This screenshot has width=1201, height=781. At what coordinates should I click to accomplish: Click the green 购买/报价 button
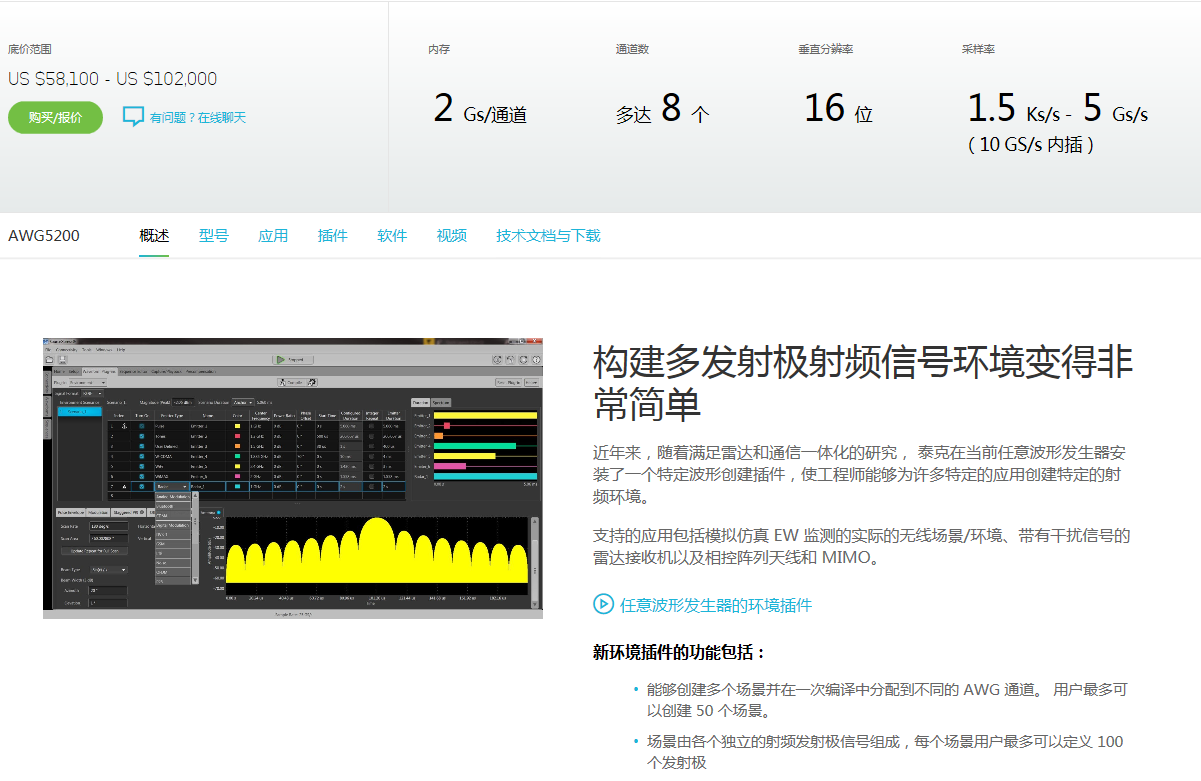55,117
